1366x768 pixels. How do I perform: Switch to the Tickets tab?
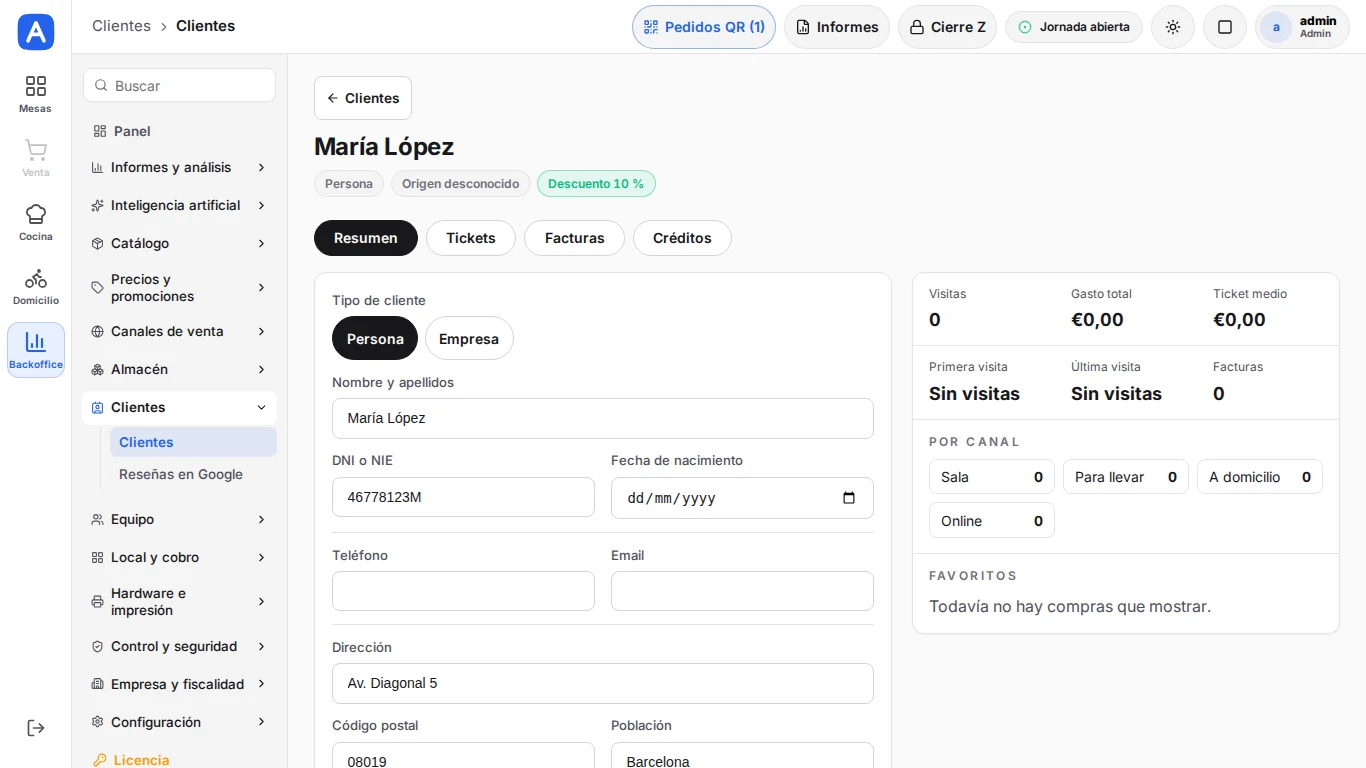471,238
